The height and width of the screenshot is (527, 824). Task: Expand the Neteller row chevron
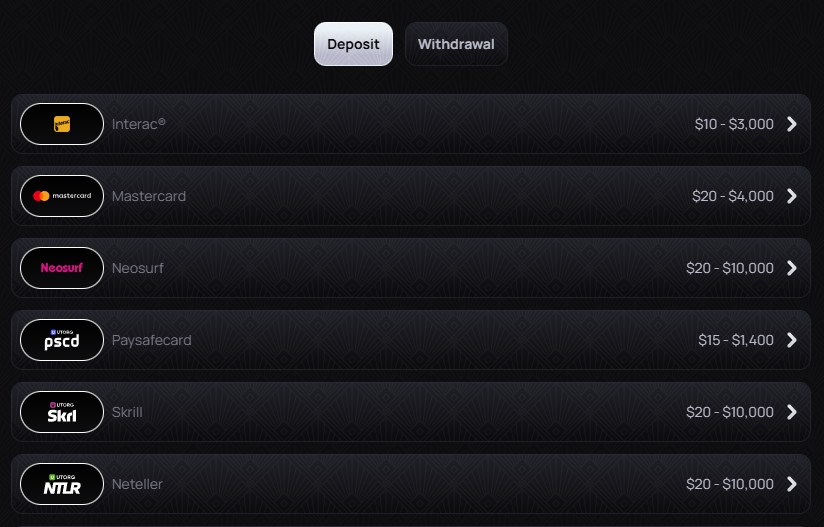point(792,484)
